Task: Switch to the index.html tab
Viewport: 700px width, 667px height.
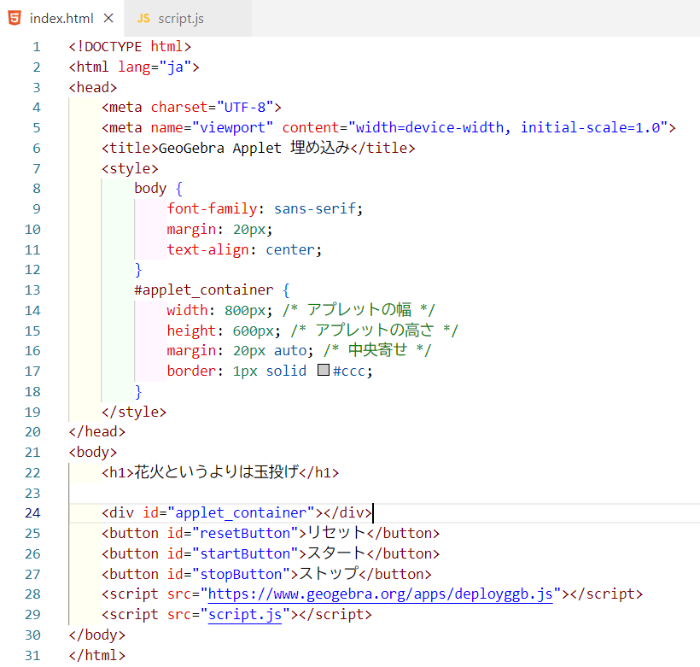Action: [62, 18]
